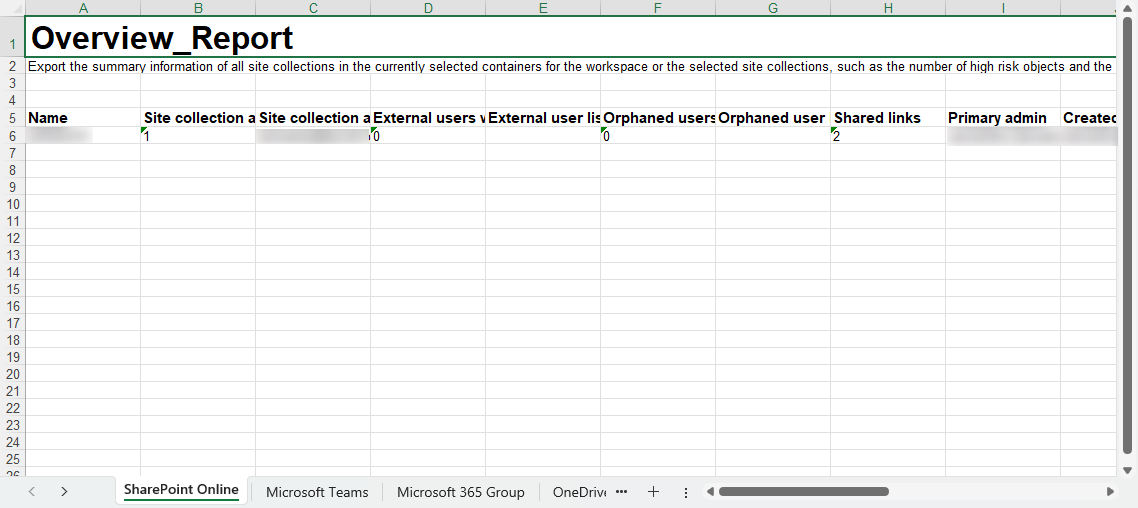1138x508 pixels.
Task: Click External users header in column D
Action: point(428,118)
